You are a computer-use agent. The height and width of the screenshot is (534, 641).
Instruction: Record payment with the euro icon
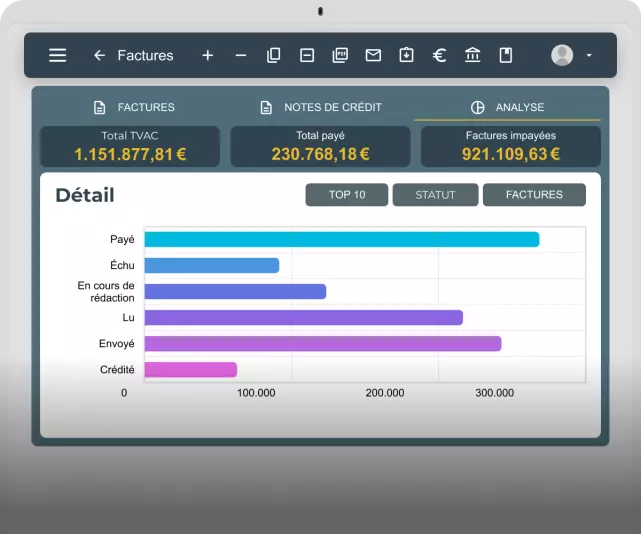(x=439, y=55)
